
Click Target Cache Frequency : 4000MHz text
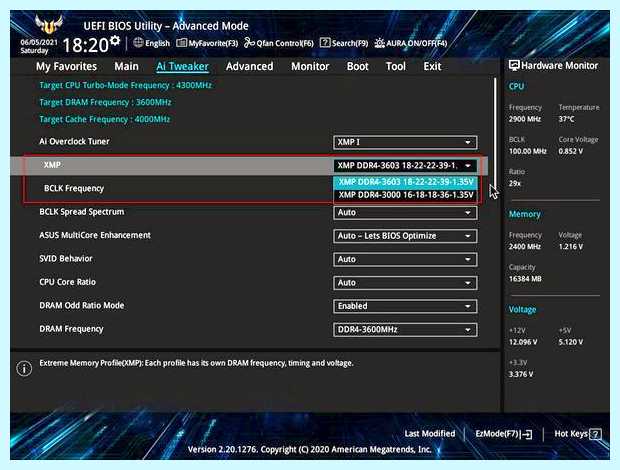click(105, 119)
